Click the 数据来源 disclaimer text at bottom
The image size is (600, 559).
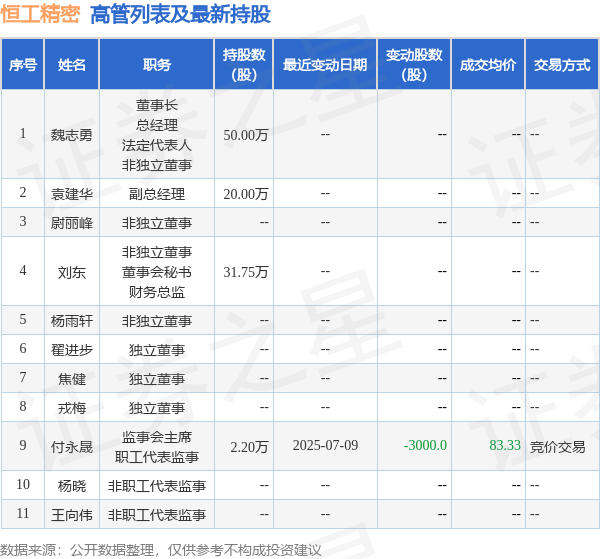click(x=161, y=550)
